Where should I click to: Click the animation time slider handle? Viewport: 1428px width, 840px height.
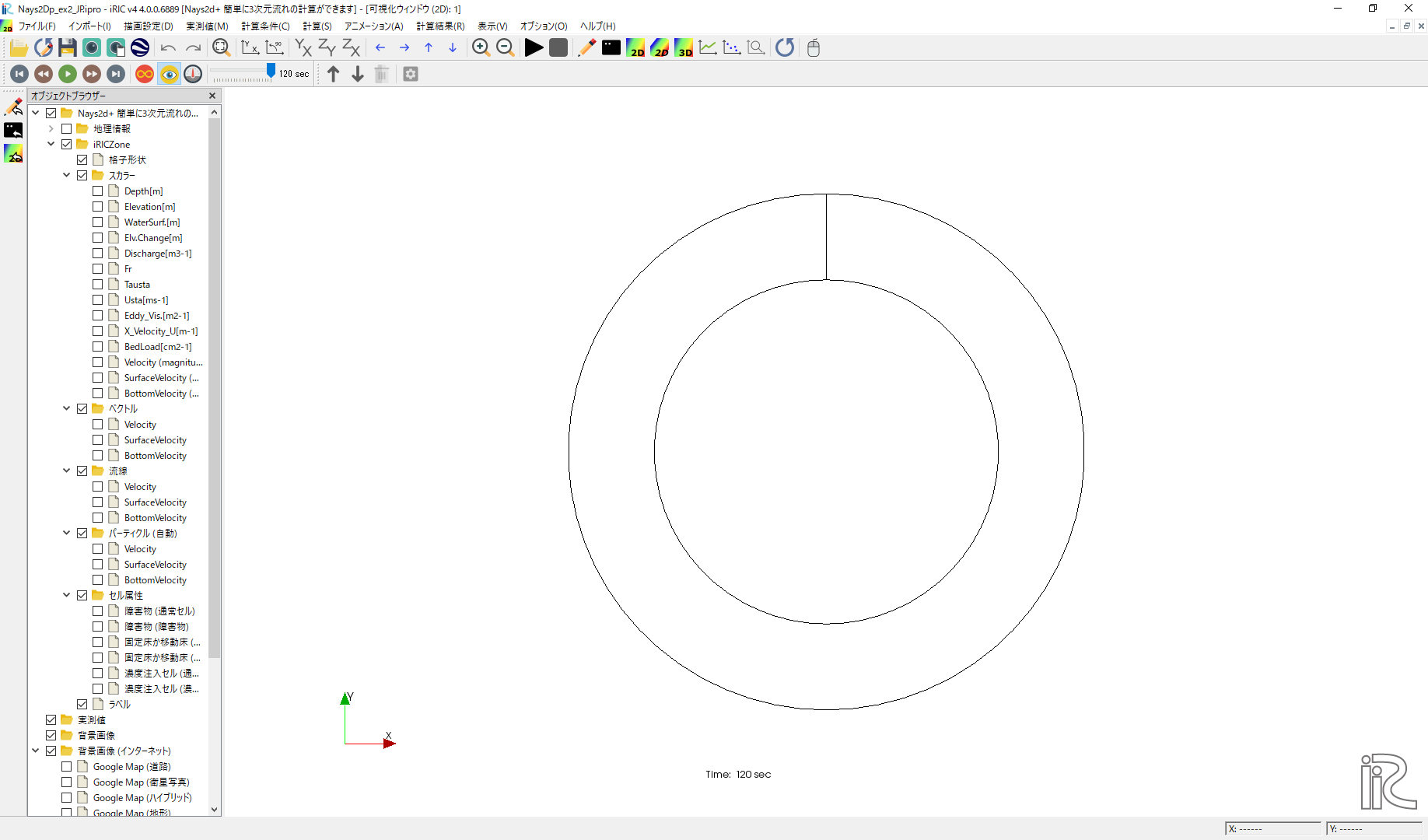tap(271, 71)
